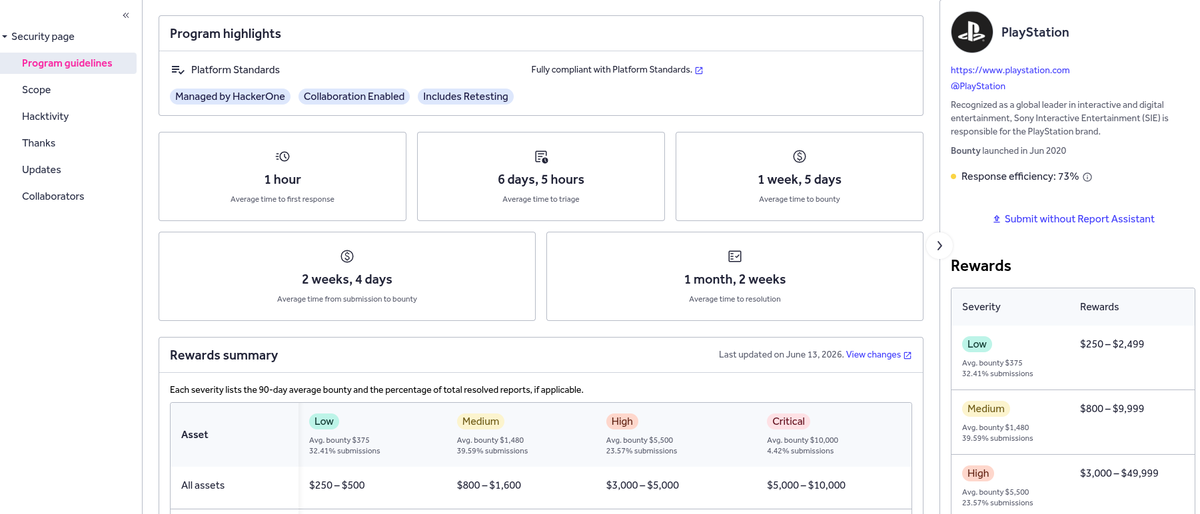Open the View changes link
This screenshot has width=1200, height=514.
873,355
